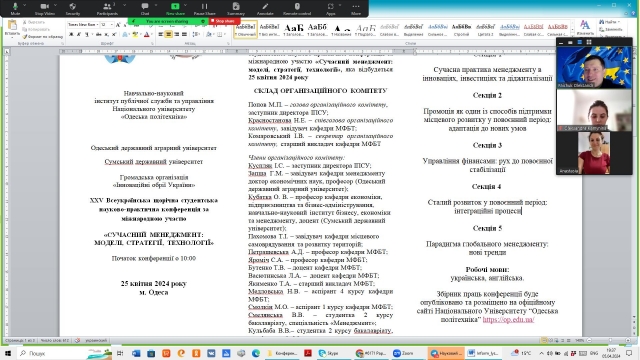Toggle center paragraph alignment
640x360 pixels.
coord(168,35)
